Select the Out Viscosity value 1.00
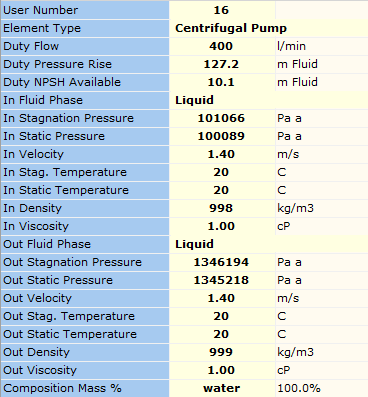This screenshot has height=397, width=368. coord(221,370)
